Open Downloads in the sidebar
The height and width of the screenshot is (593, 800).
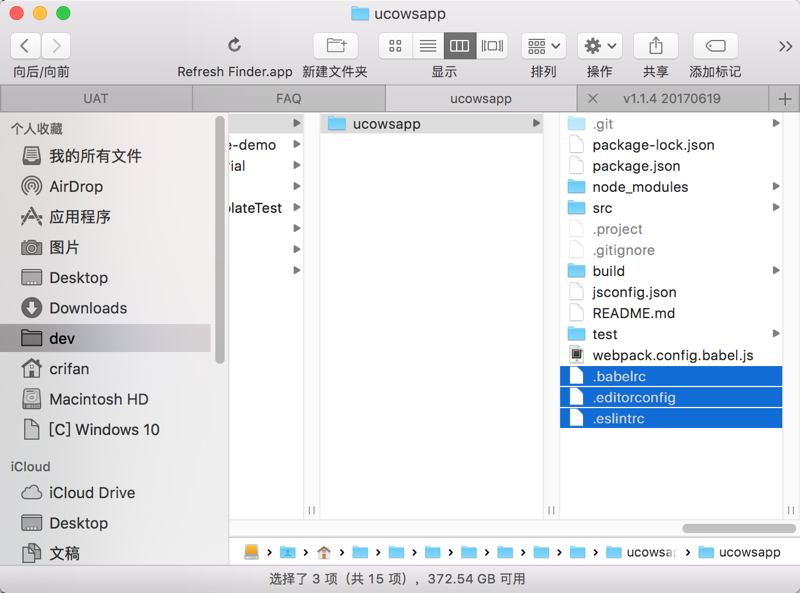pos(106,308)
